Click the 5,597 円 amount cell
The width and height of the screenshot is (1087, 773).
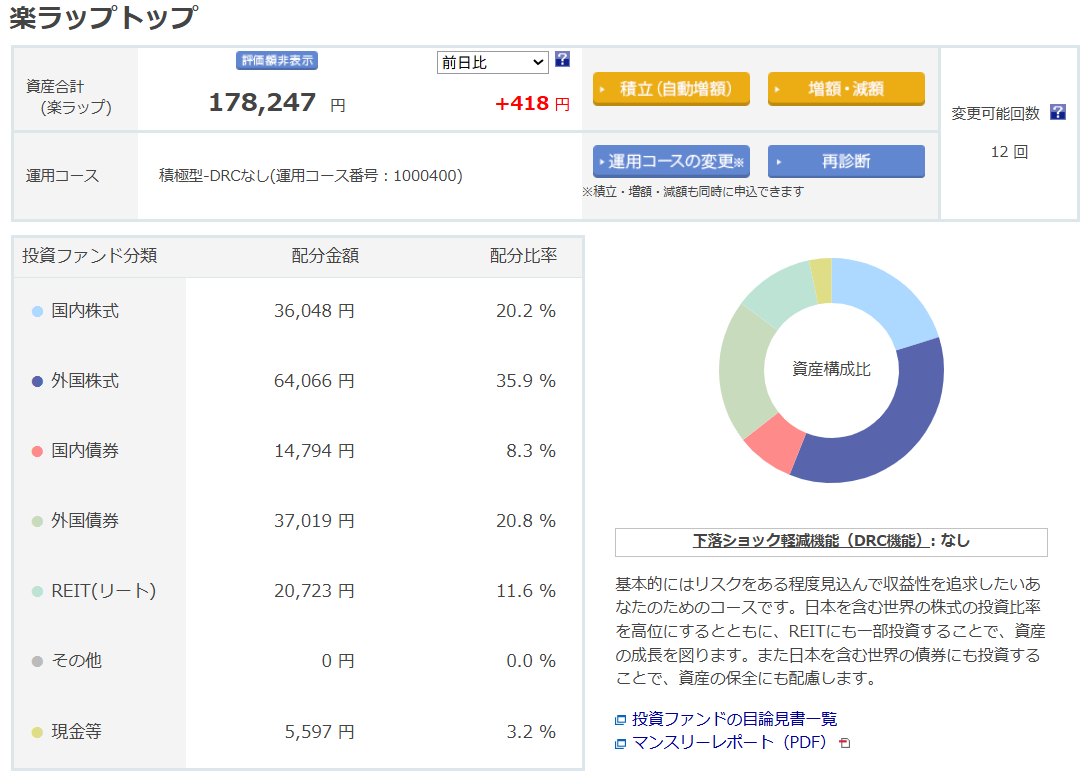pyautogui.click(x=320, y=732)
